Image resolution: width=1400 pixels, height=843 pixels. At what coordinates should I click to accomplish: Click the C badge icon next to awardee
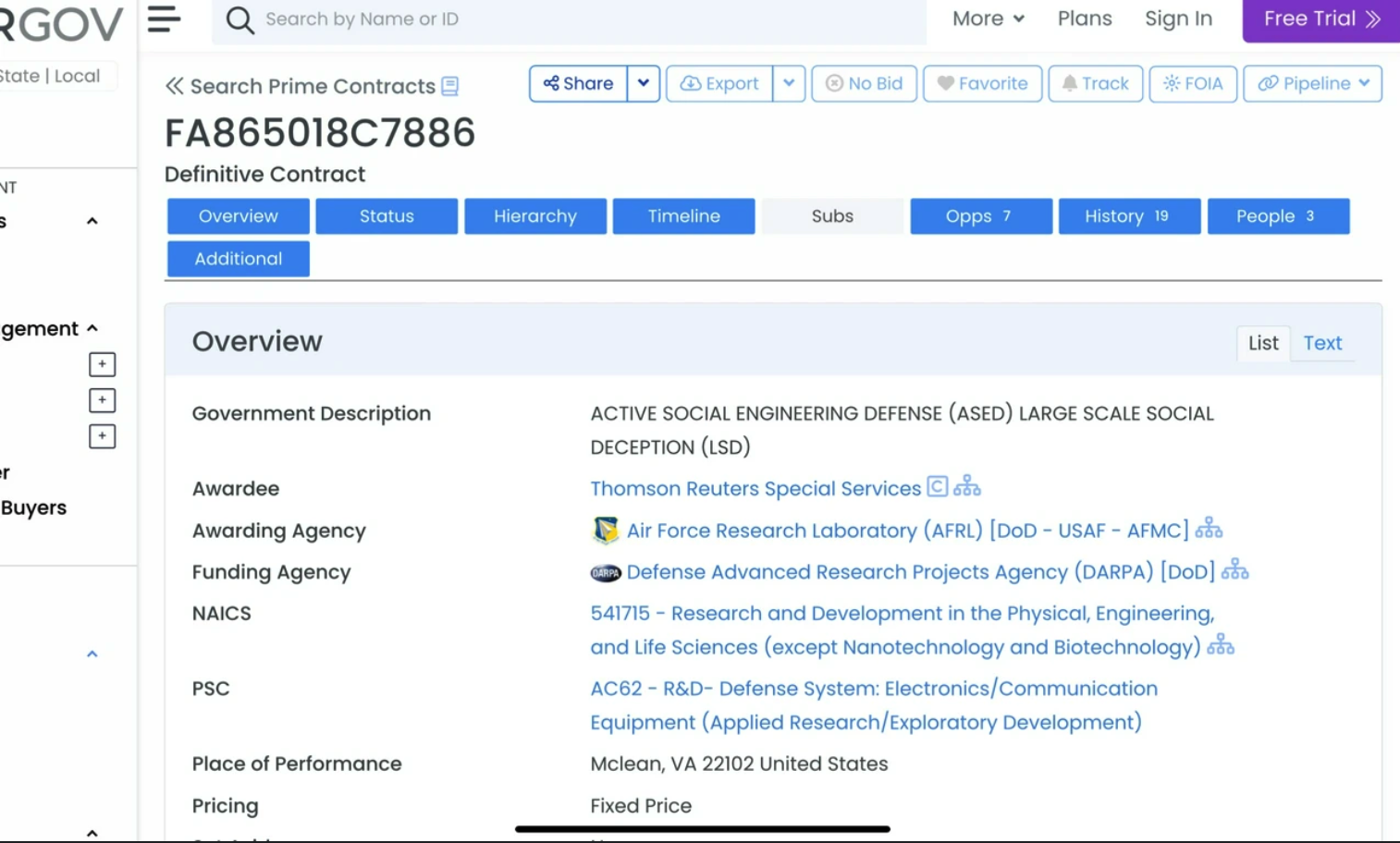click(937, 486)
